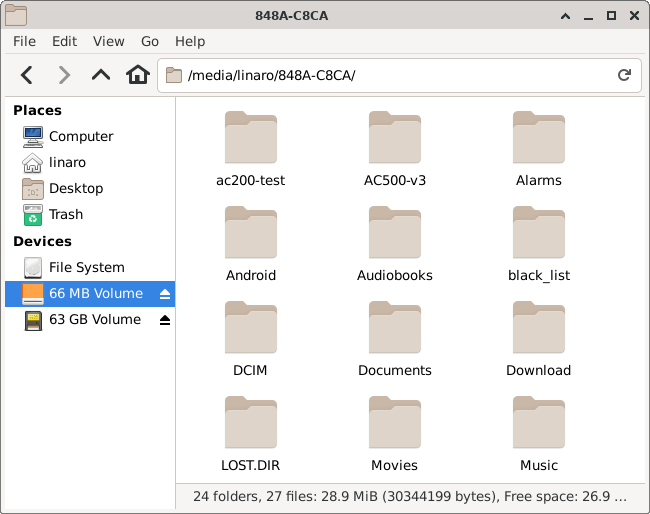The width and height of the screenshot is (650, 514).
Task: Select the Music folder icon
Action: 538,422
